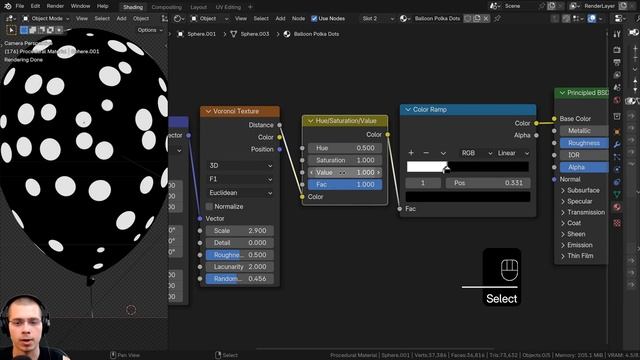Select the tweak cursor tool icon
The height and width of the screenshot is (360, 640).
11,30
